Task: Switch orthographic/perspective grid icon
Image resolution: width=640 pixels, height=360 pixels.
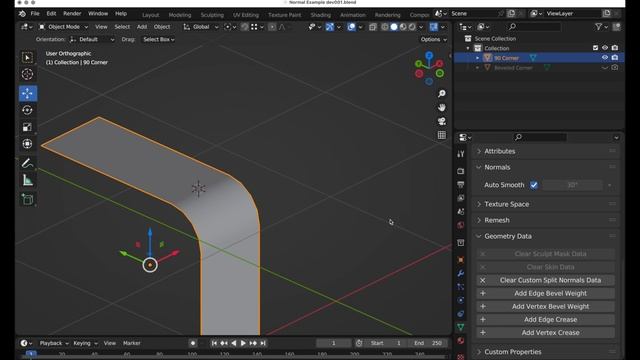Action: click(442, 135)
